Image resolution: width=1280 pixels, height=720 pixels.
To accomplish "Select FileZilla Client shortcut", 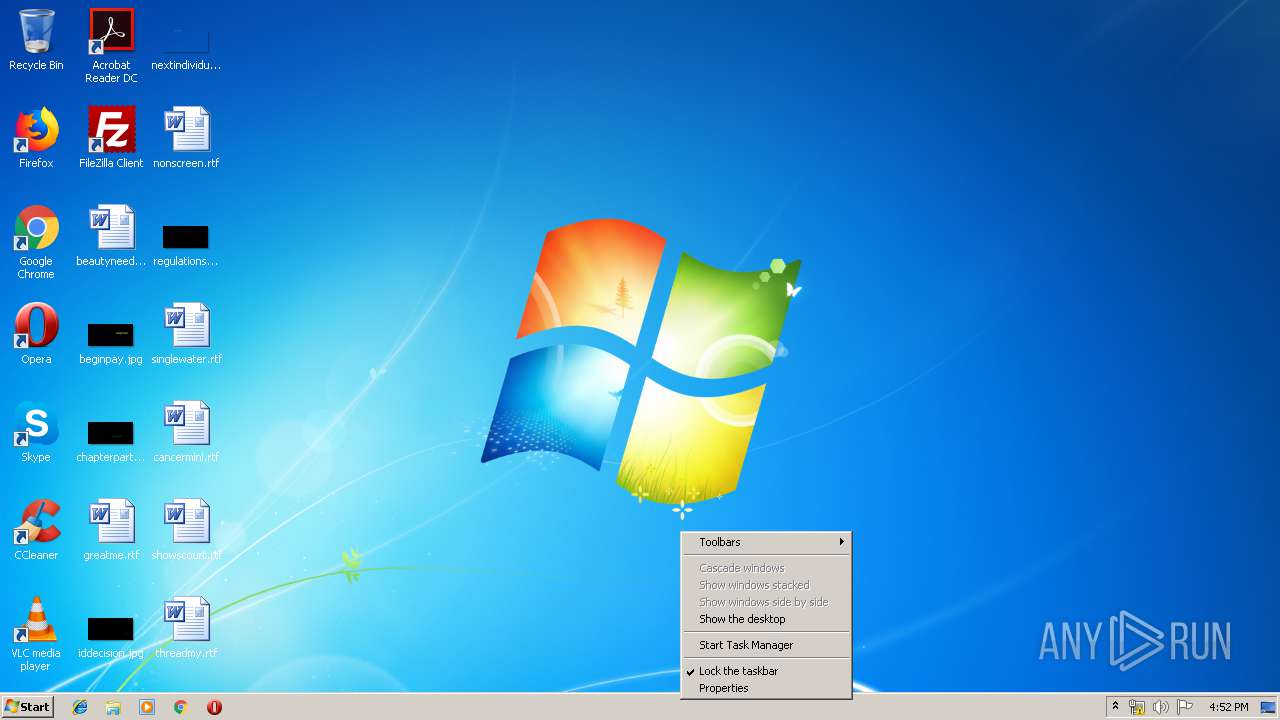I will [x=111, y=138].
